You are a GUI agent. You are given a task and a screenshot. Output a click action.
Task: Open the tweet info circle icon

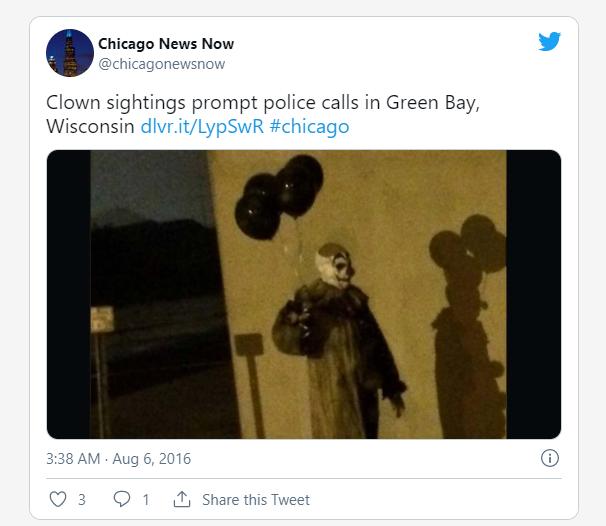tap(550, 458)
